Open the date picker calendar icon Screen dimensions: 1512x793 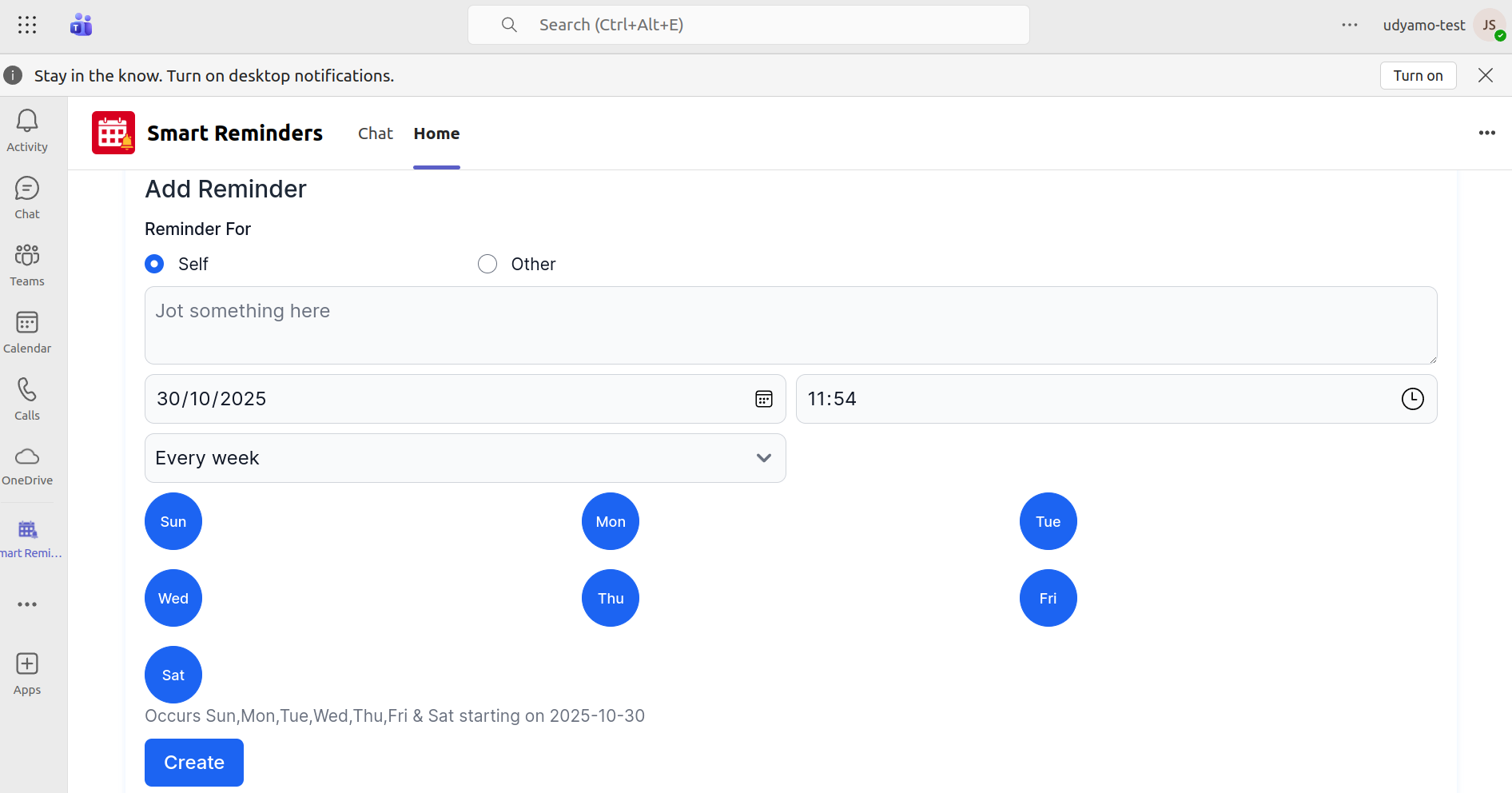[x=763, y=399]
